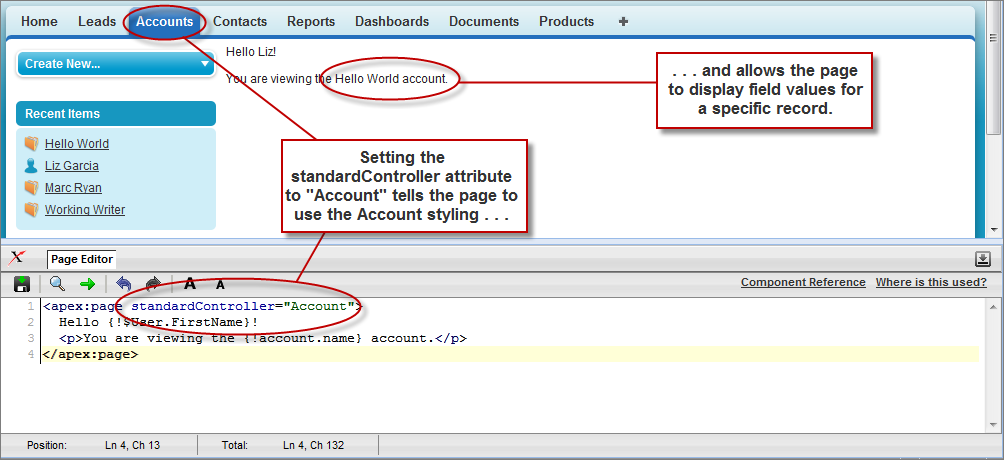Decrease font size with the small A

click(x=220, y=285)
